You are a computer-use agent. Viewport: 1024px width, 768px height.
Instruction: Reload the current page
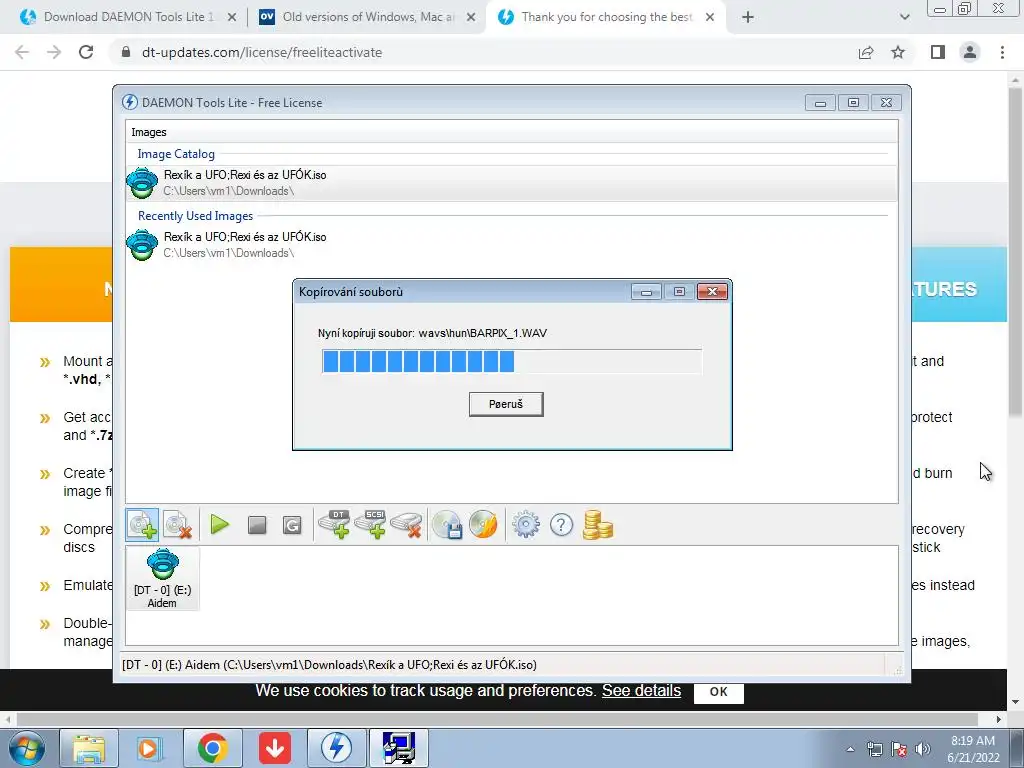pyautogui.click(x=86, y=52)
